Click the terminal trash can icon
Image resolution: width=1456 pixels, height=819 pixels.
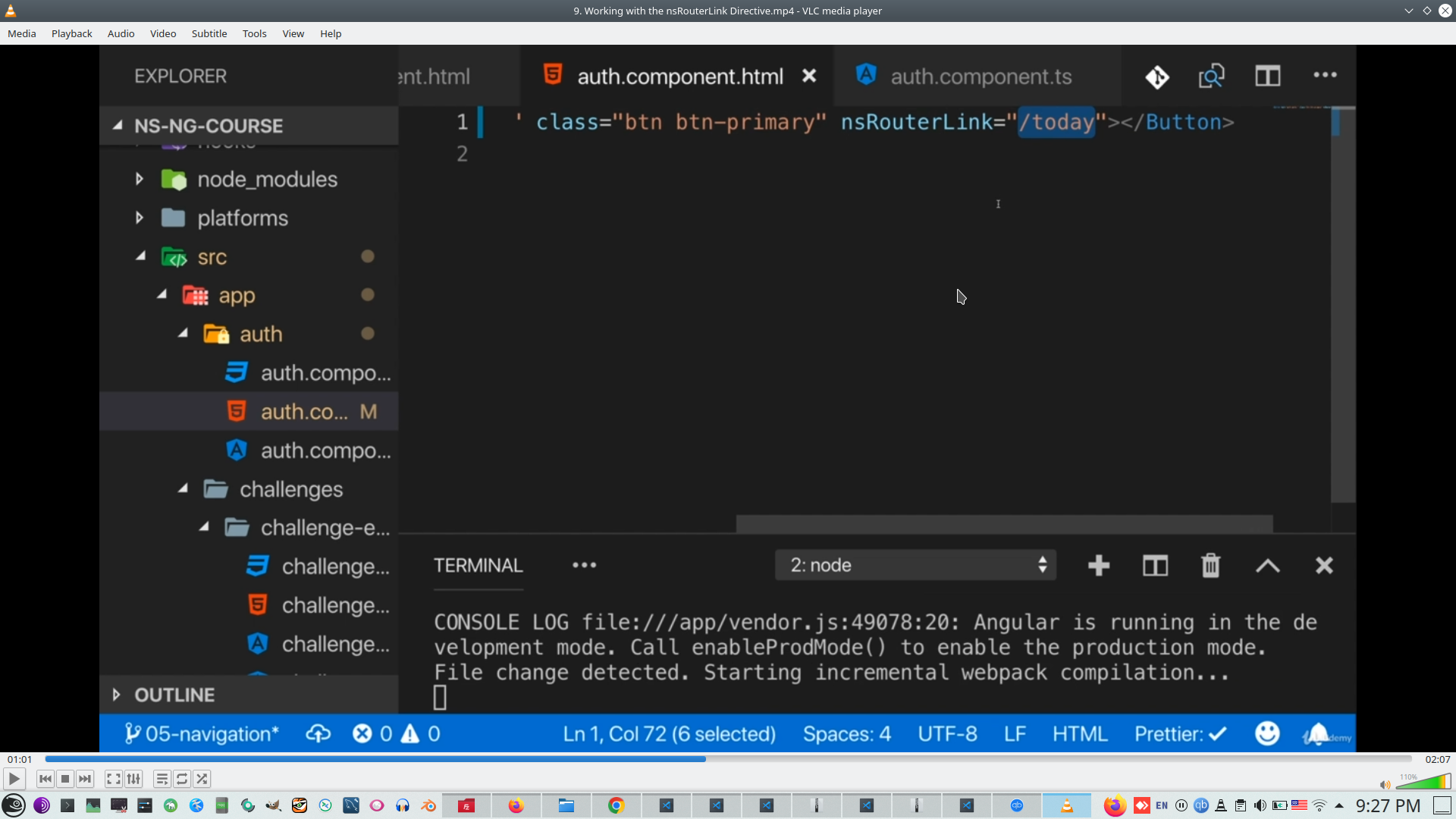click(x=1210, y=566)
